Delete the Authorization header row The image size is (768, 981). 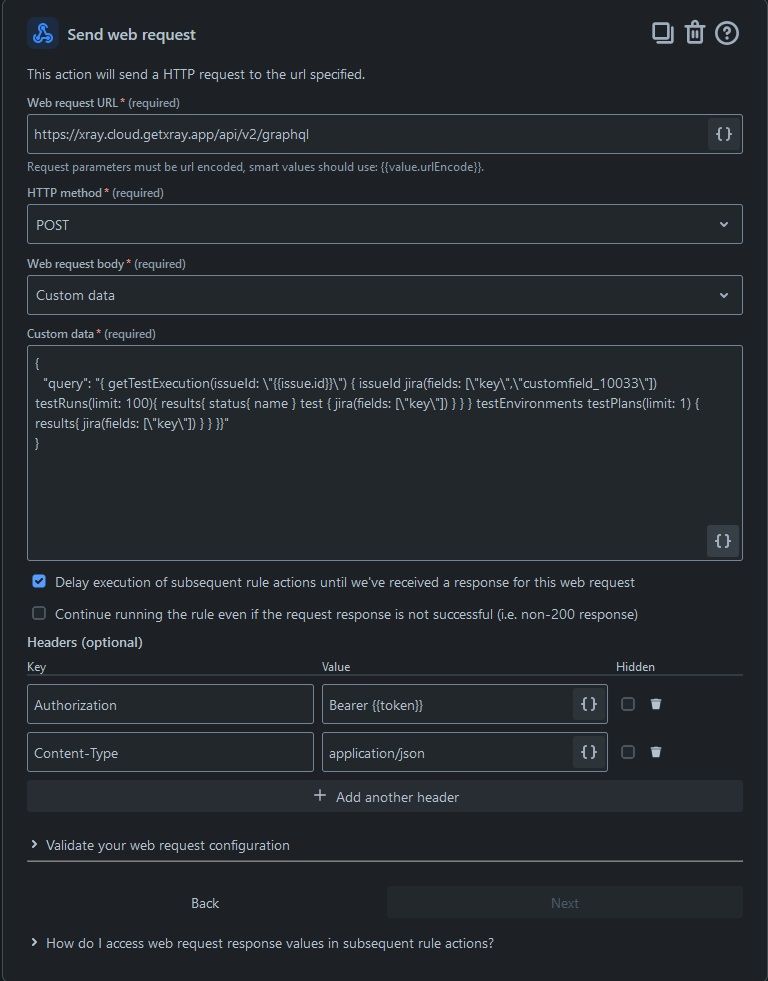pyautogui.click(x=655, y=704)
